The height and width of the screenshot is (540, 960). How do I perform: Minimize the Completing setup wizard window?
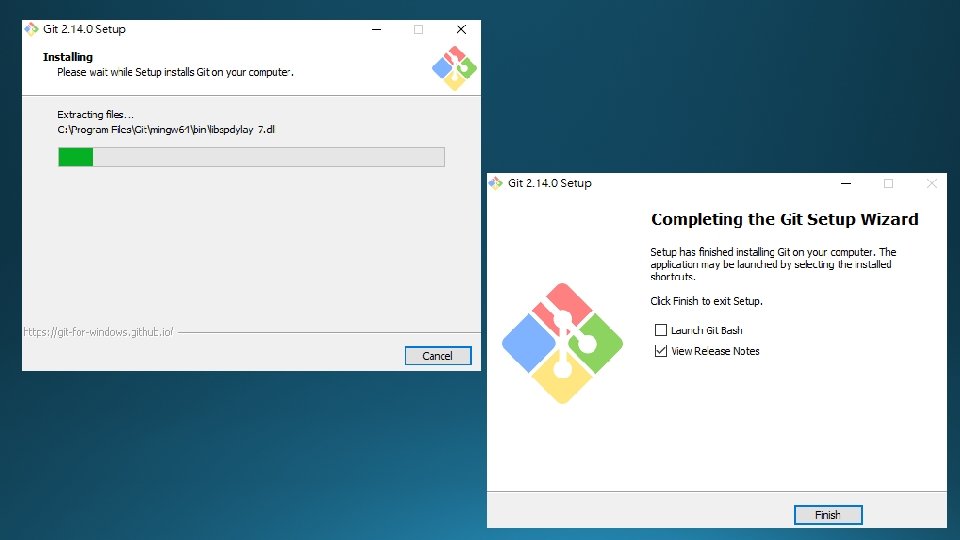[x=846, y=183]
